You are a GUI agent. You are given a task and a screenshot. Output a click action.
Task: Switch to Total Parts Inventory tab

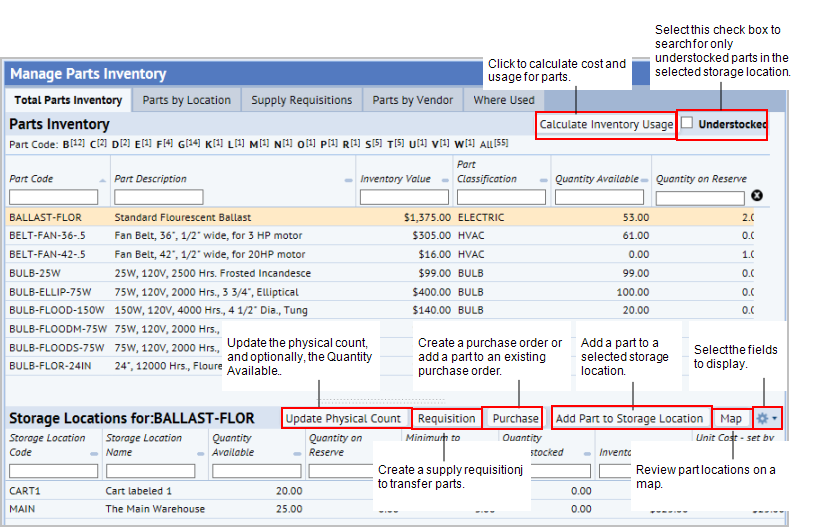68,100
